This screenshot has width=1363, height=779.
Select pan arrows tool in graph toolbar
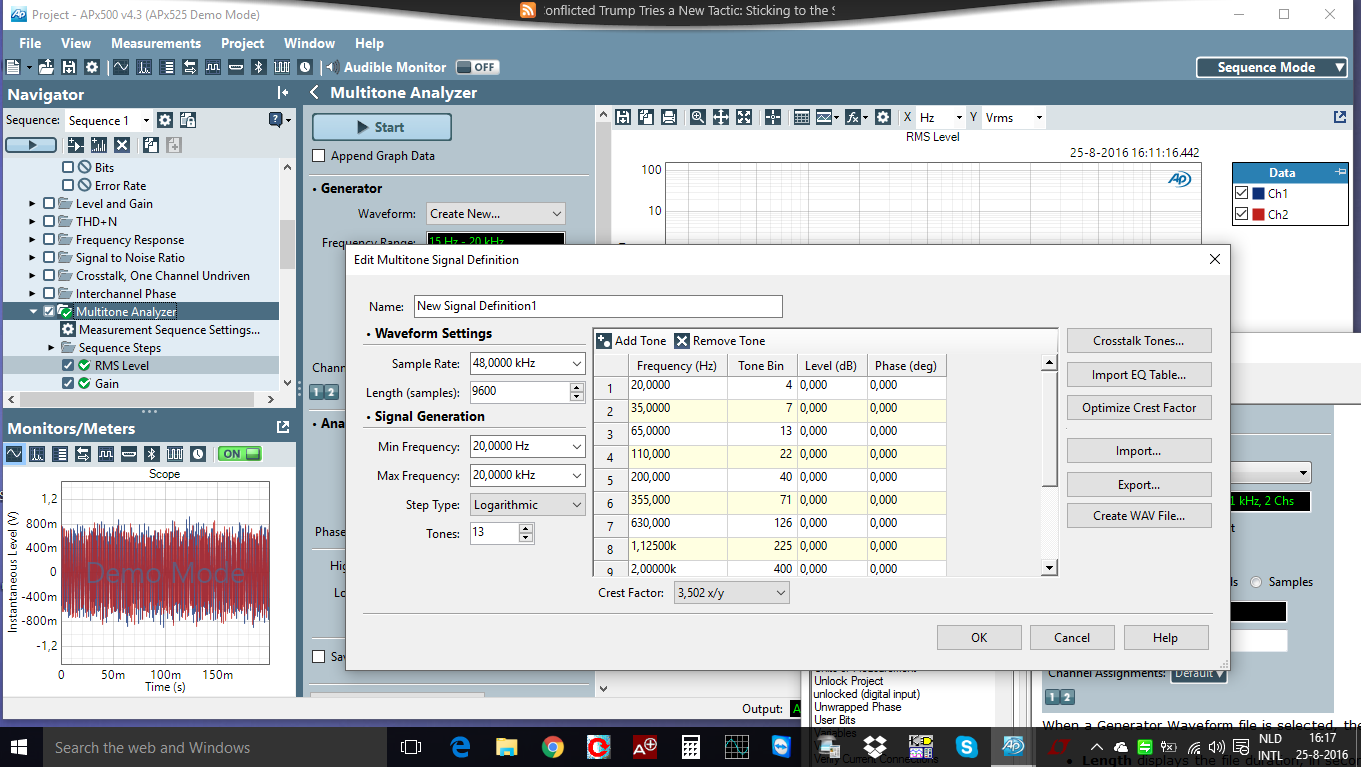[x=721, y=117]
